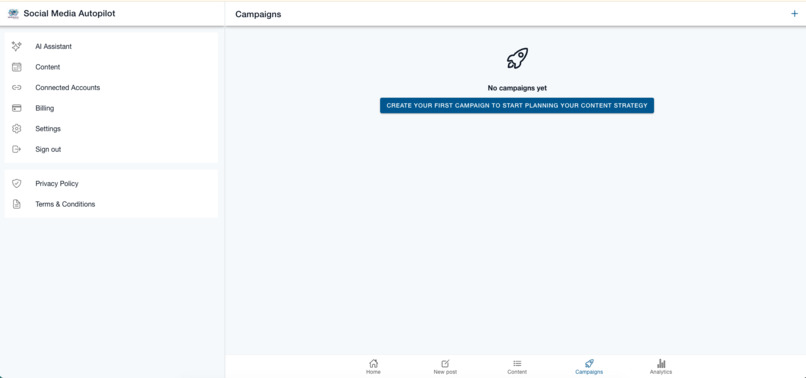Add a new campaign with the plus icon
The width and height of the screenshot is (806, 378).
click(x=794, y=14)
